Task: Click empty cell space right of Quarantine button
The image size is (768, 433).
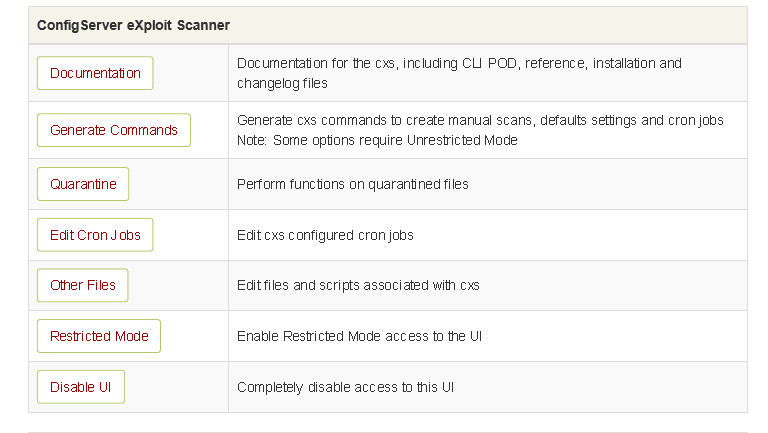Action: coord(178,184)
